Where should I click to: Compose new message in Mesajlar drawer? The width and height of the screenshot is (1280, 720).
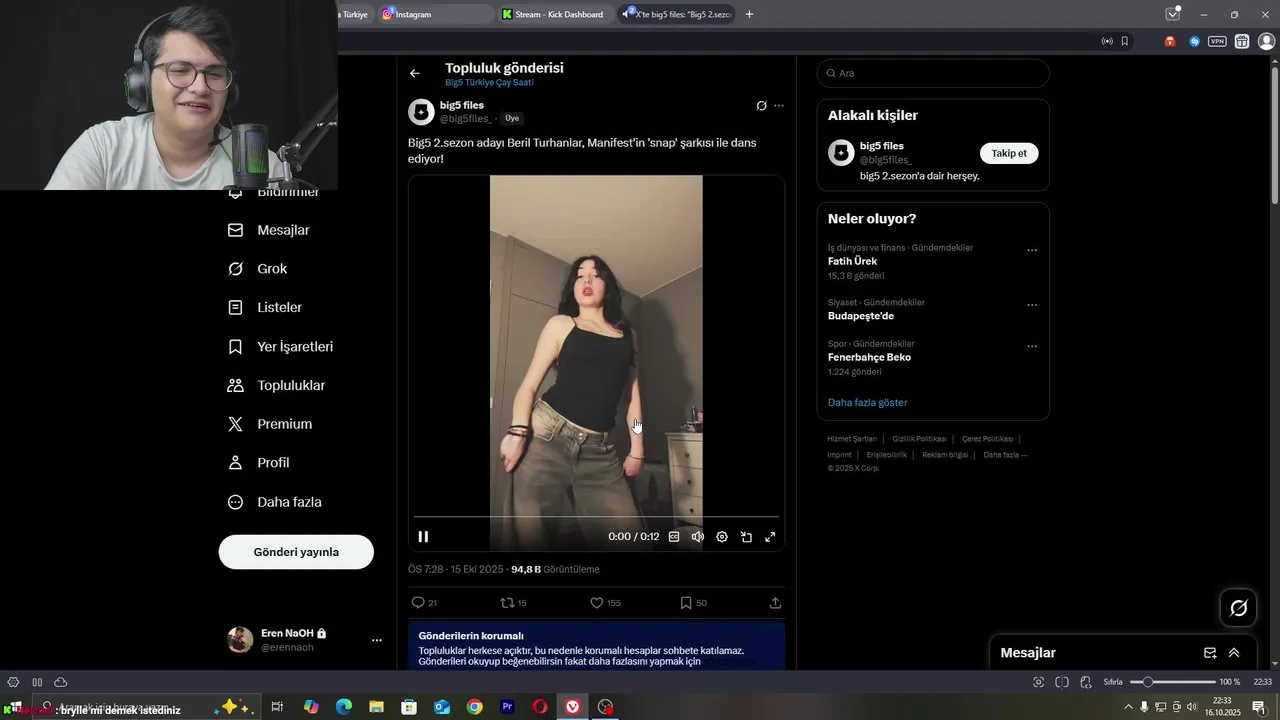coord(1210,653)
